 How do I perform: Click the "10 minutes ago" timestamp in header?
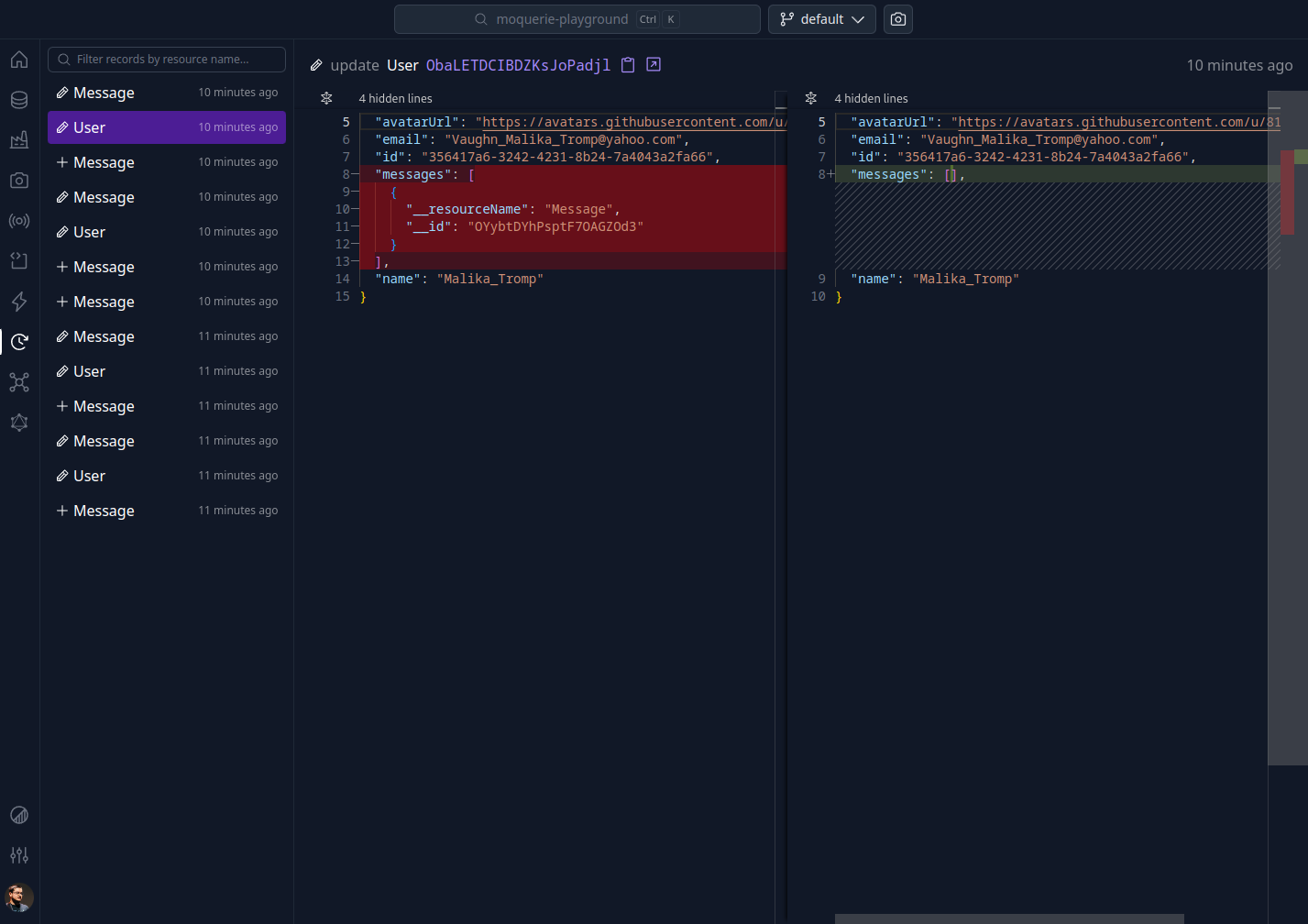coord(1239,65)
